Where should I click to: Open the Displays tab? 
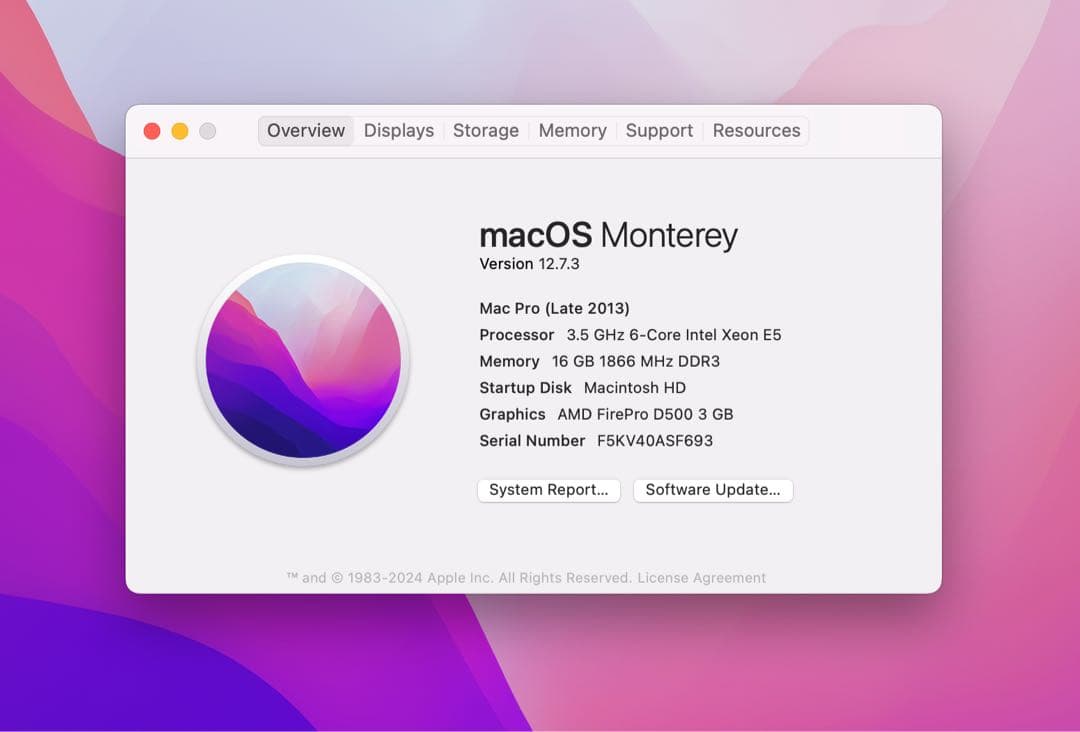click(x=399, y=131)
